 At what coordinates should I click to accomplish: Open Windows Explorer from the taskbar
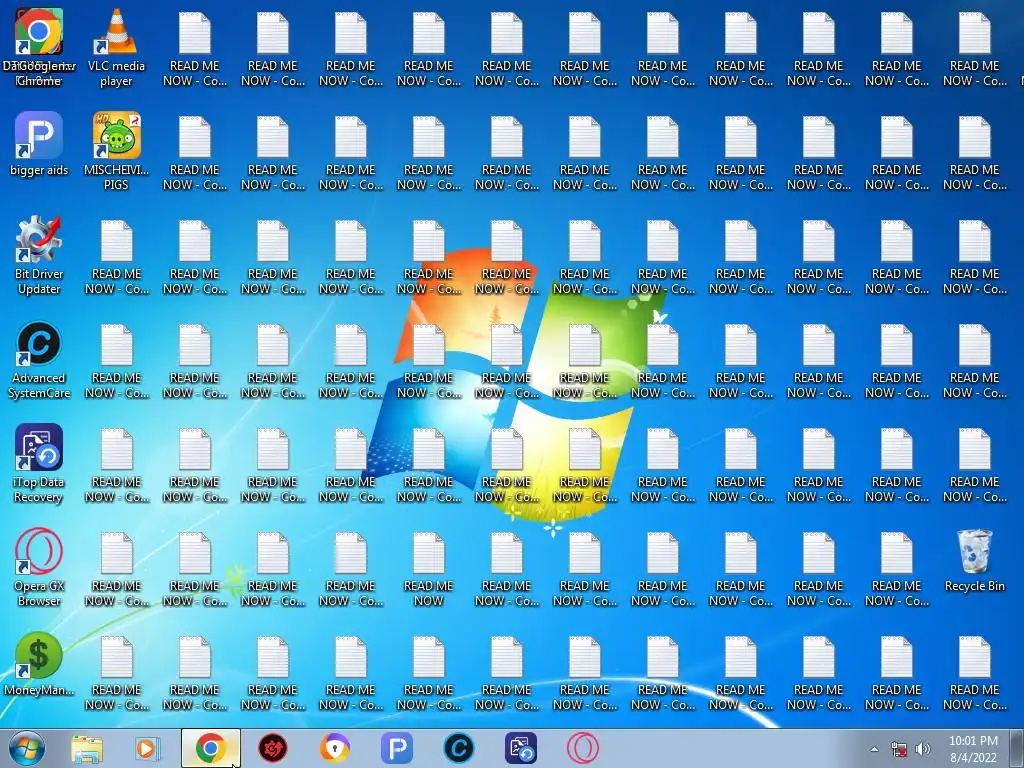pos(87,748)
